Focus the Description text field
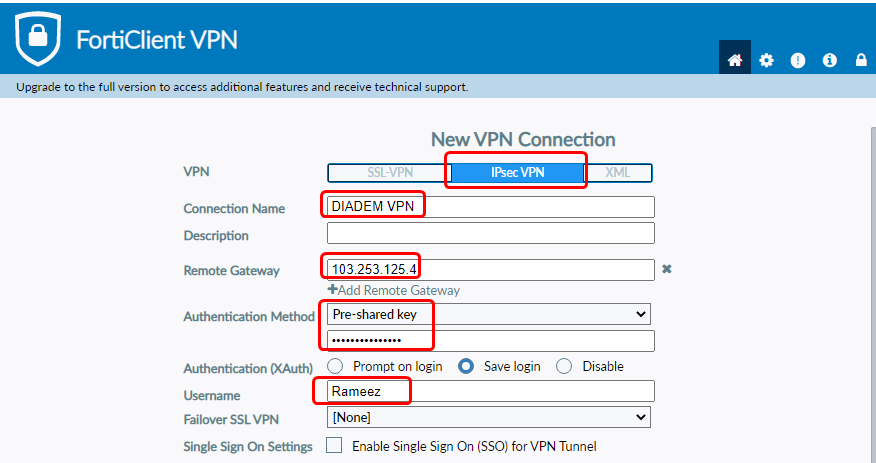The image size is (876, 463). click(490, 234)
